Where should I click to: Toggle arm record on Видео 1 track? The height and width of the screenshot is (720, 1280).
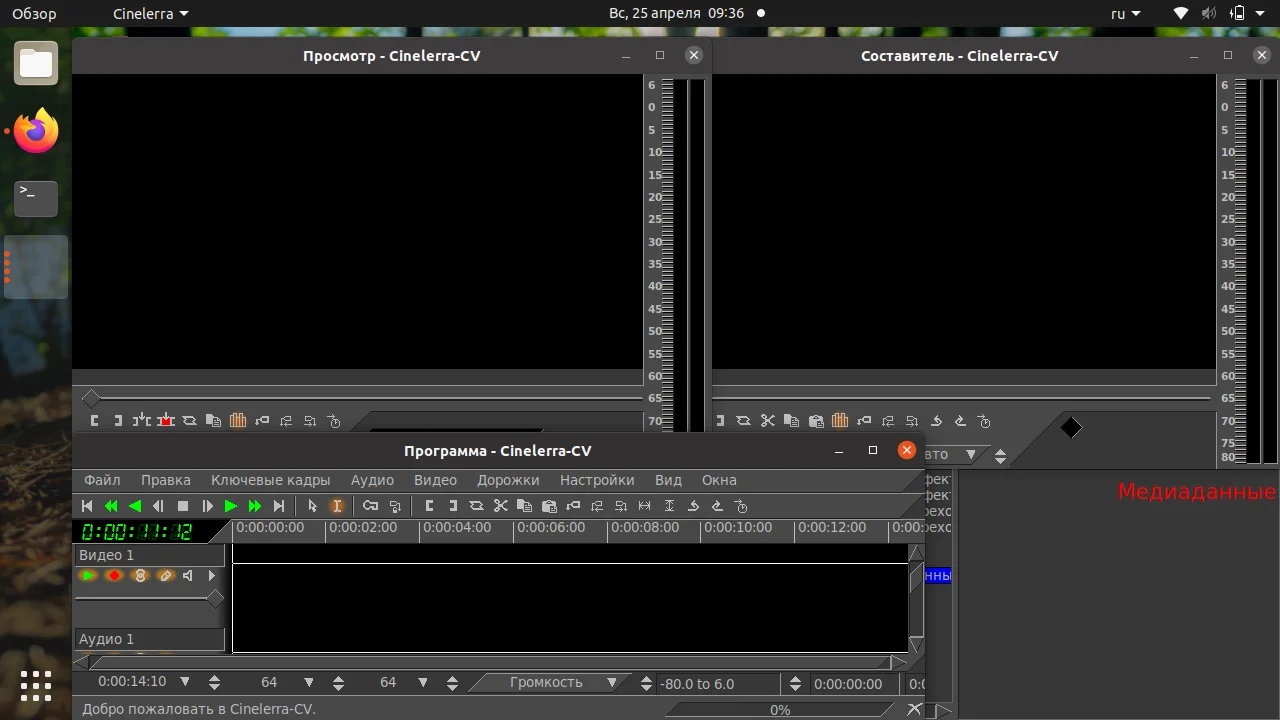pyautogui.click(x=114, y=576)
